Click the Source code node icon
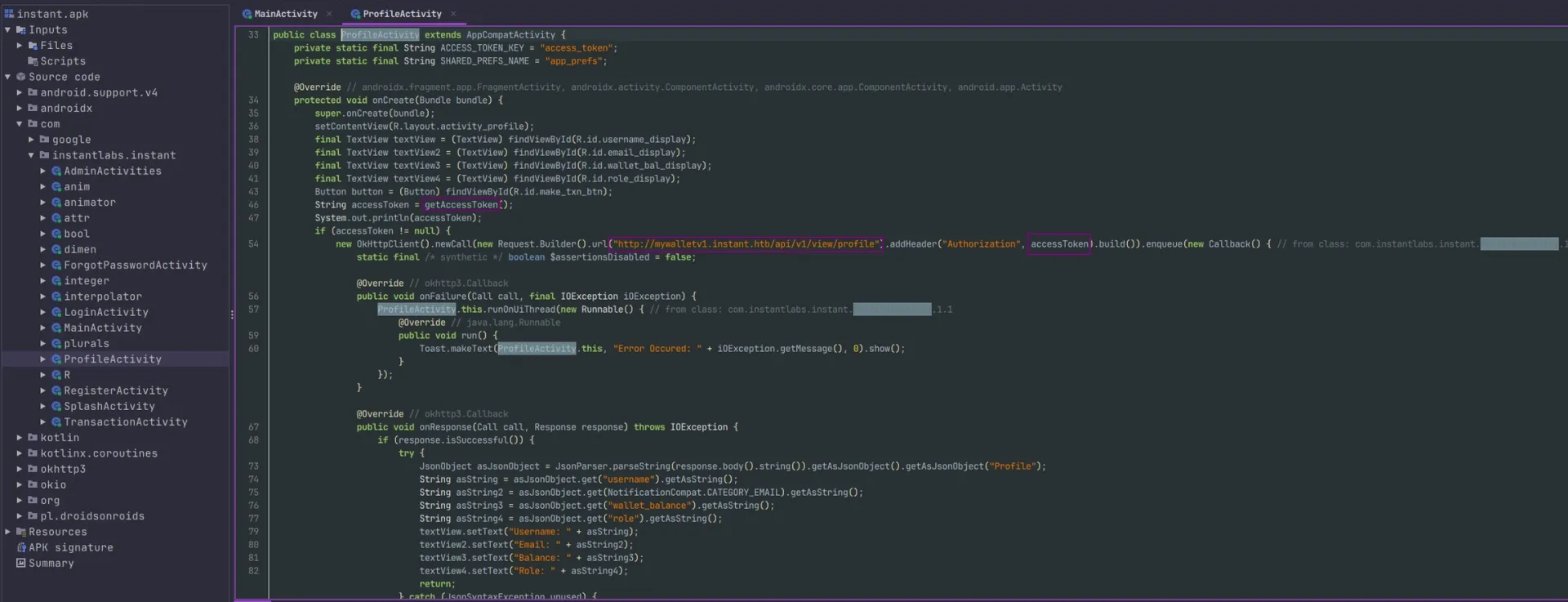The image size is (1568, 602). coord(21,77)
